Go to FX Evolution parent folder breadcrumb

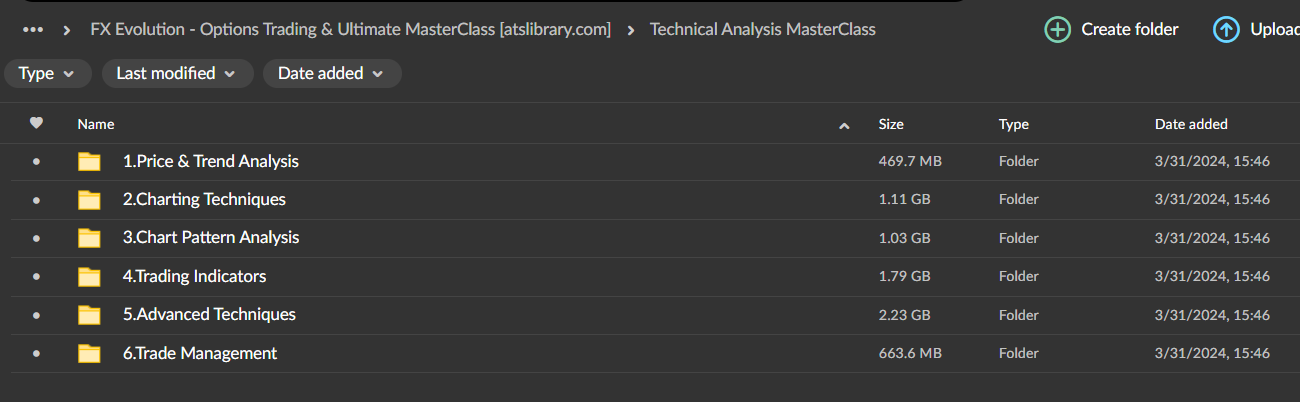pyautogui.click(x=350, y=30)
